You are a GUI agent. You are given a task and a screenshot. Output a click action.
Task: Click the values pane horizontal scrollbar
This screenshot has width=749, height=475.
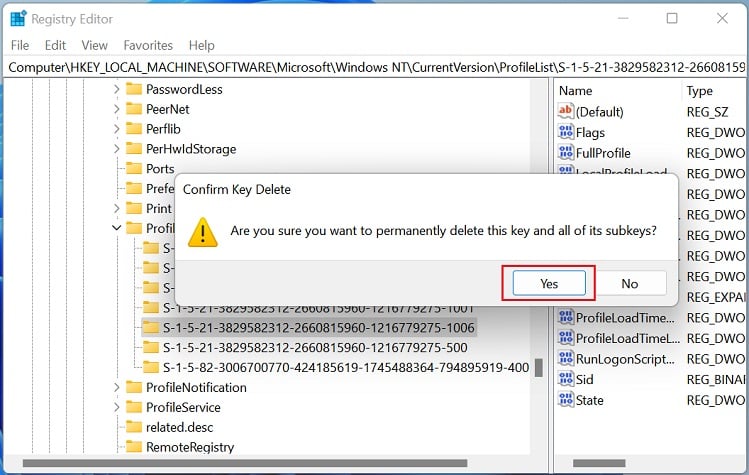(x=599, y=463)
